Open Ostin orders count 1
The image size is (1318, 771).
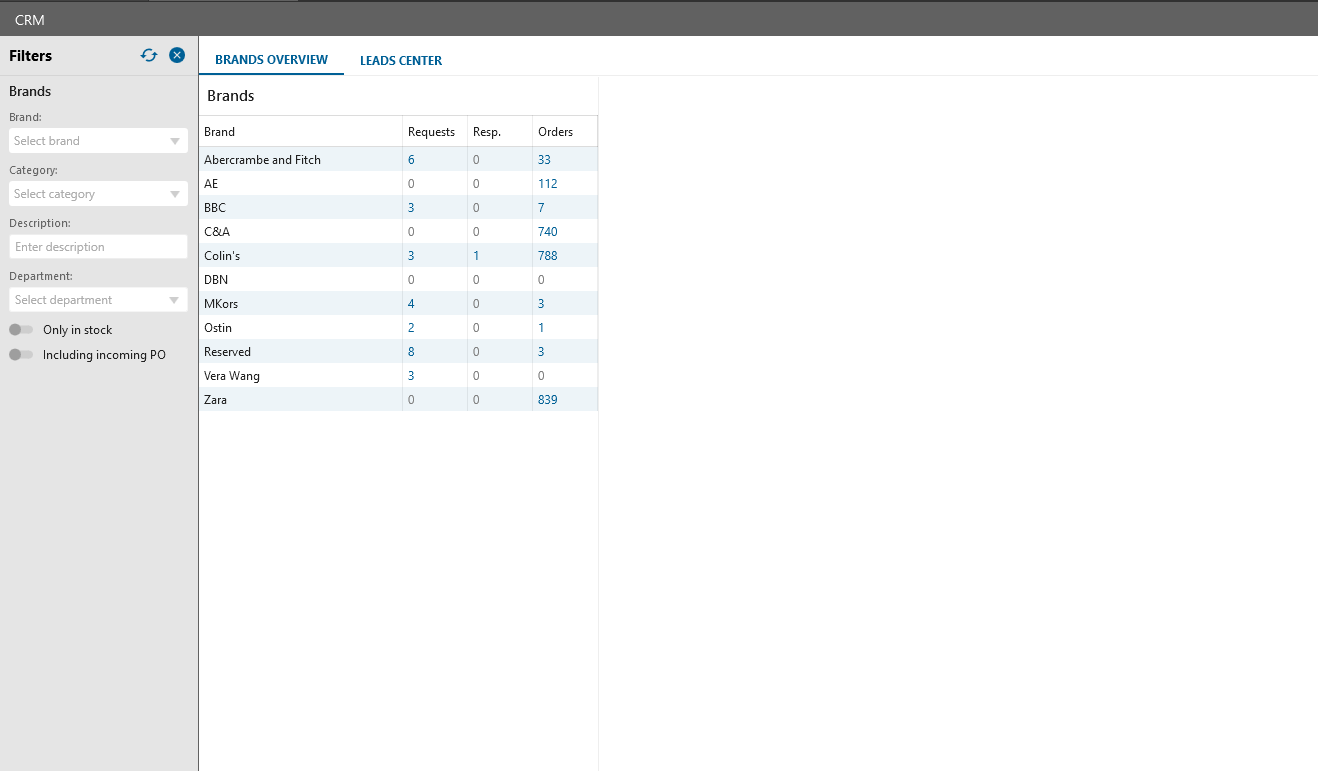(541, 328)
